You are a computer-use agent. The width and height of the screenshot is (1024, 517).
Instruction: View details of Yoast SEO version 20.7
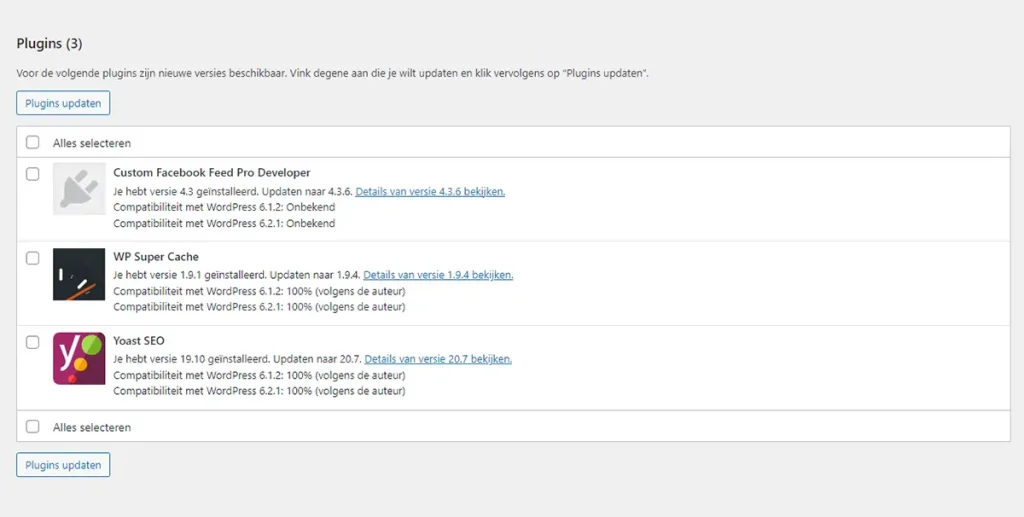(438, 359)
